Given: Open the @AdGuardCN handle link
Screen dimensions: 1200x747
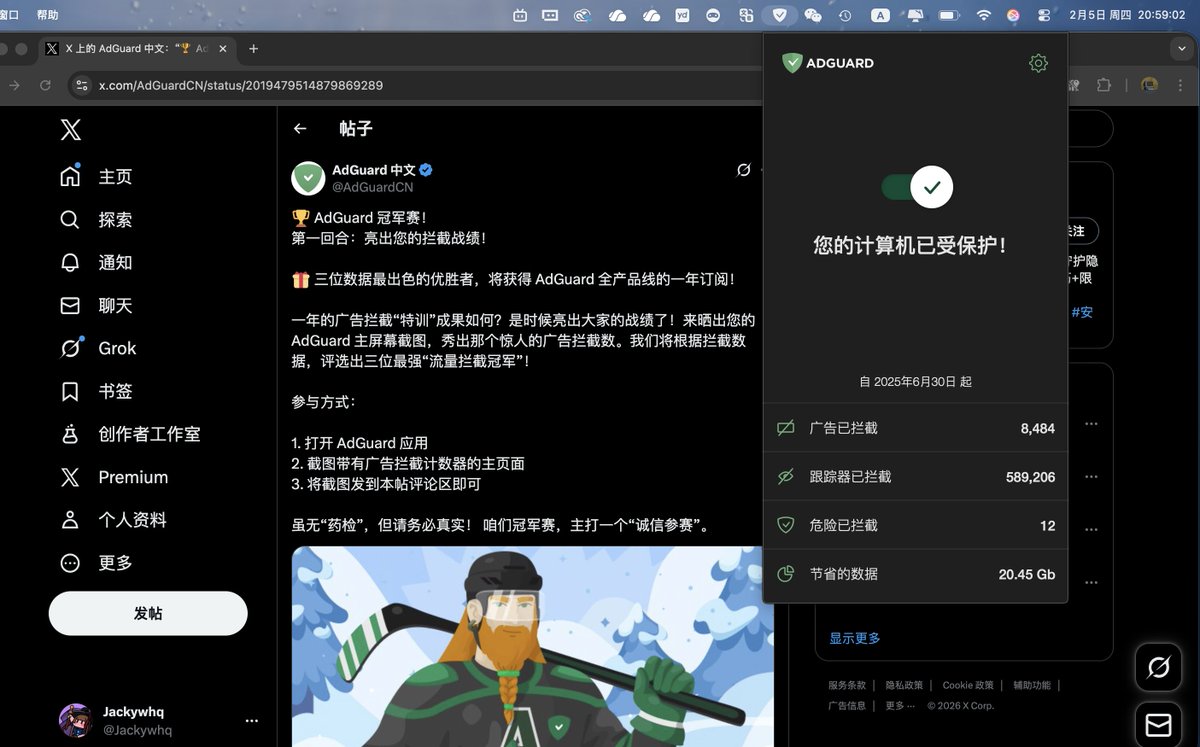Looking at the screenshot, I should (x=372, y=187).
